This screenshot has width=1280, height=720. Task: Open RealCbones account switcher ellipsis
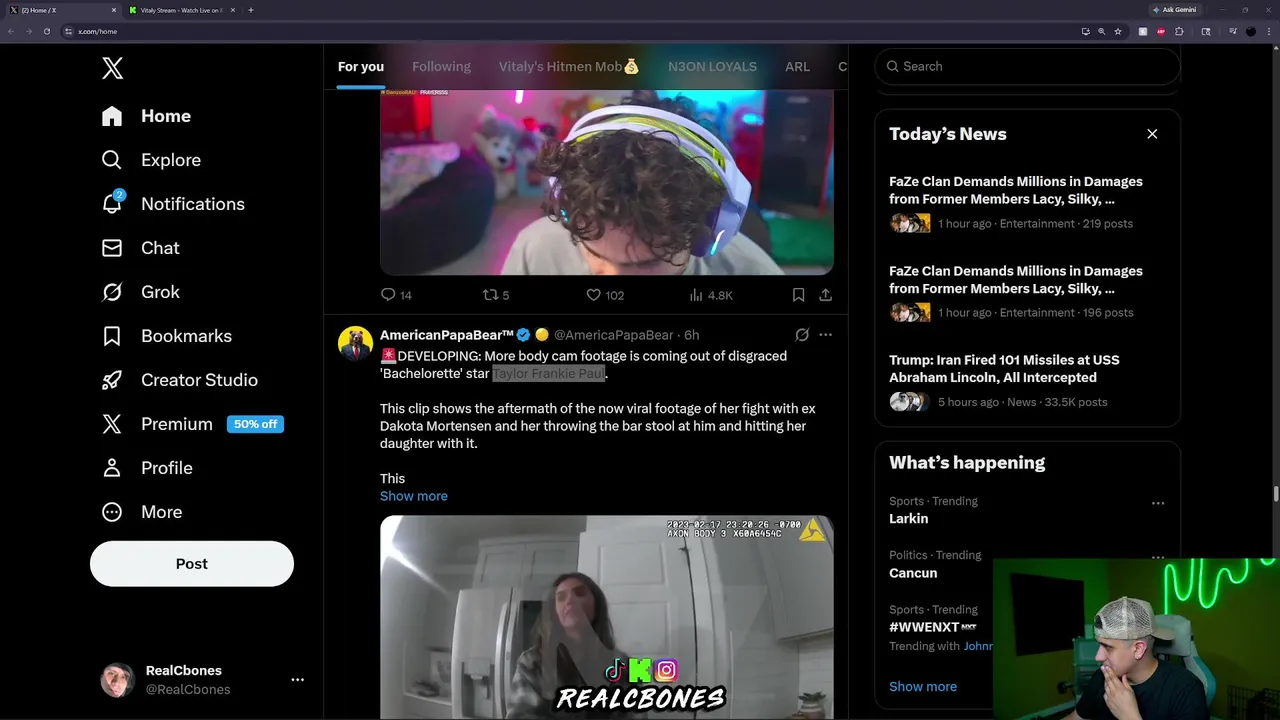pos(297,680)
